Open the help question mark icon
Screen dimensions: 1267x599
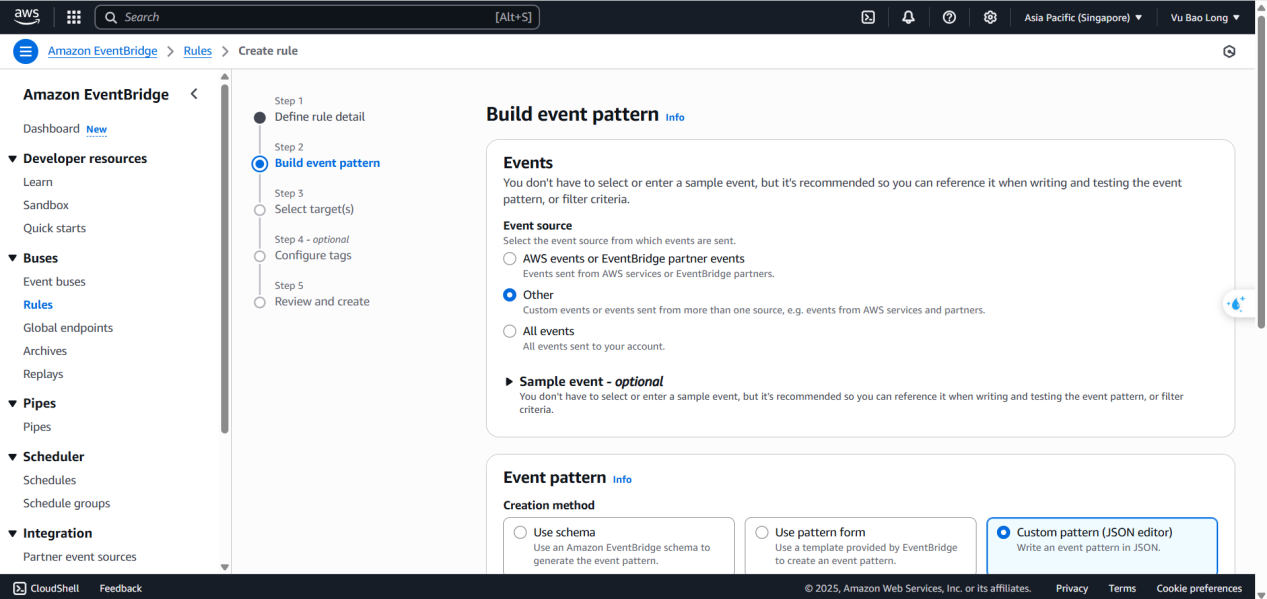[950, 17]
